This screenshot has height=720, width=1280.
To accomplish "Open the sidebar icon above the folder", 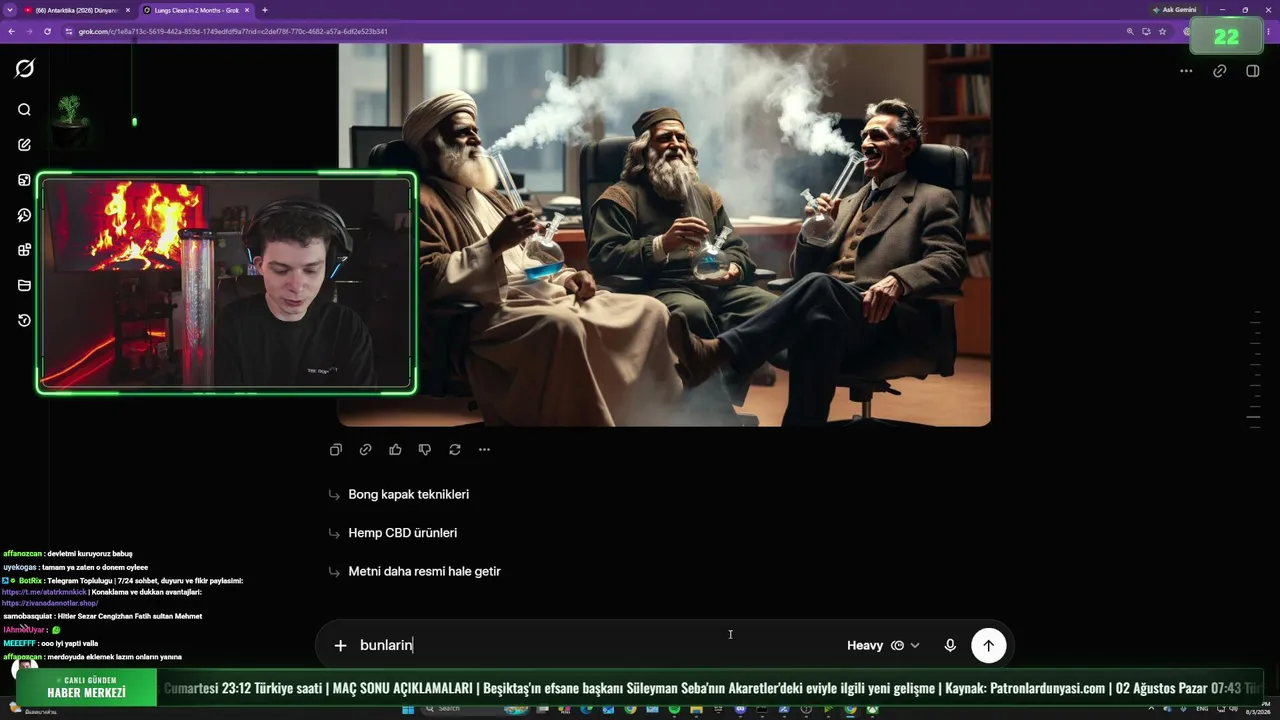I will point(25,250).
